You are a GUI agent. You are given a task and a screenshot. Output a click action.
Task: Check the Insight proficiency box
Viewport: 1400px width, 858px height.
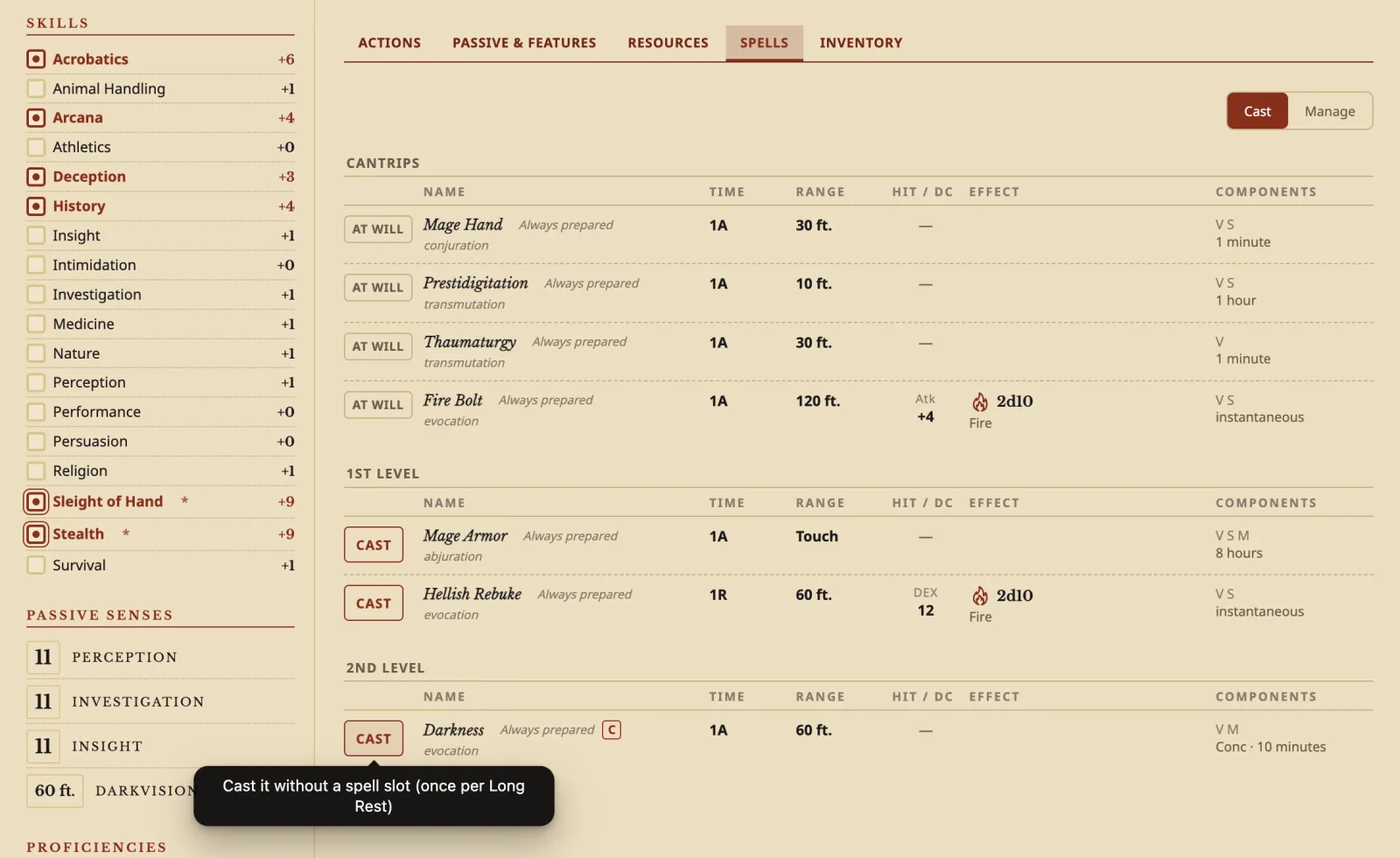coord(36,235)
